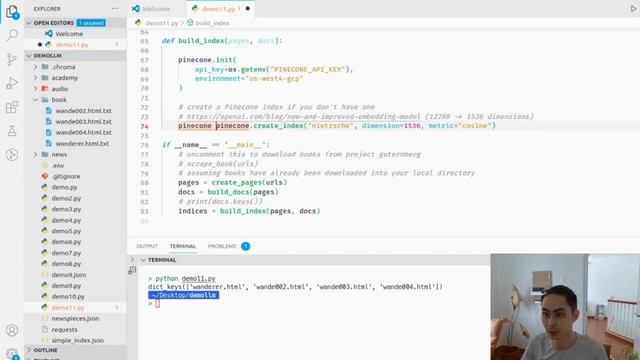Open wande004.html.txt file
Screen dimensions: 640x360
pos(84,132)
